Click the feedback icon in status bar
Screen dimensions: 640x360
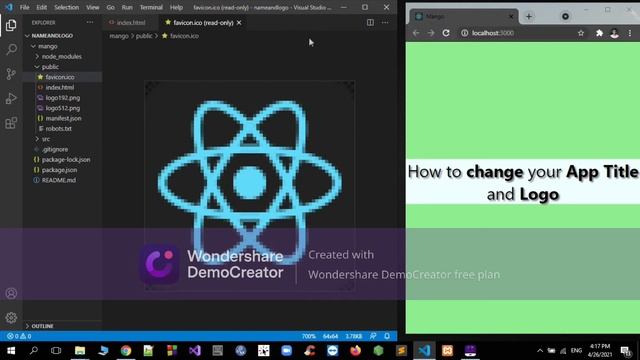[x=373, y=336]
